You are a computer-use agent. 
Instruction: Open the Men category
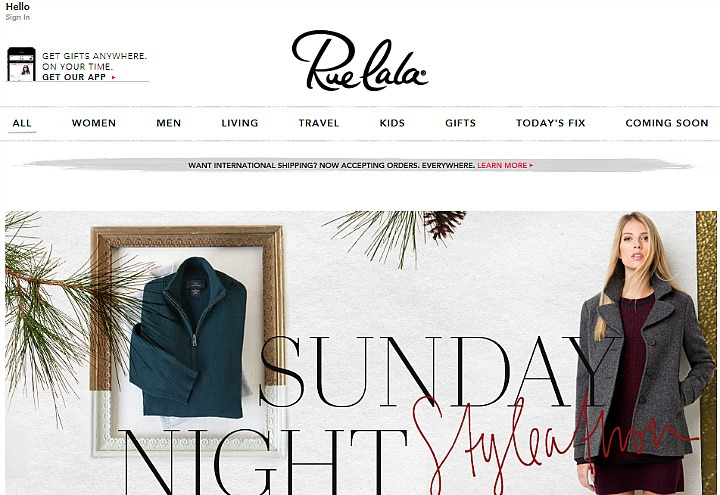pos(169,123)
